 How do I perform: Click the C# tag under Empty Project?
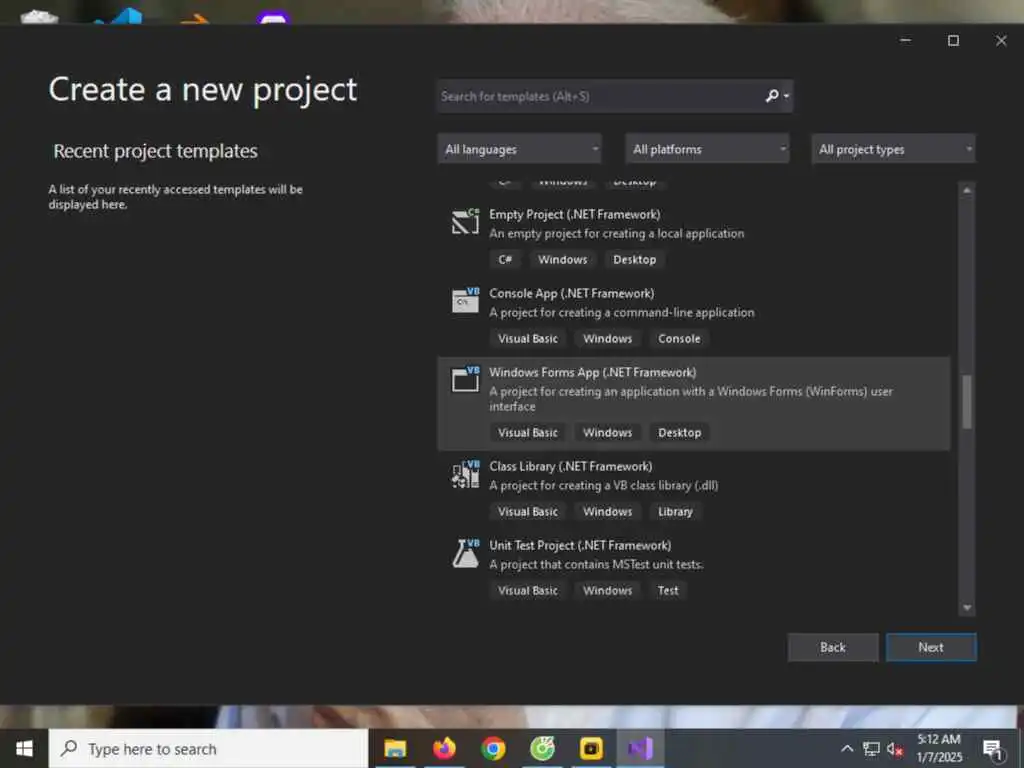point(505,259)
